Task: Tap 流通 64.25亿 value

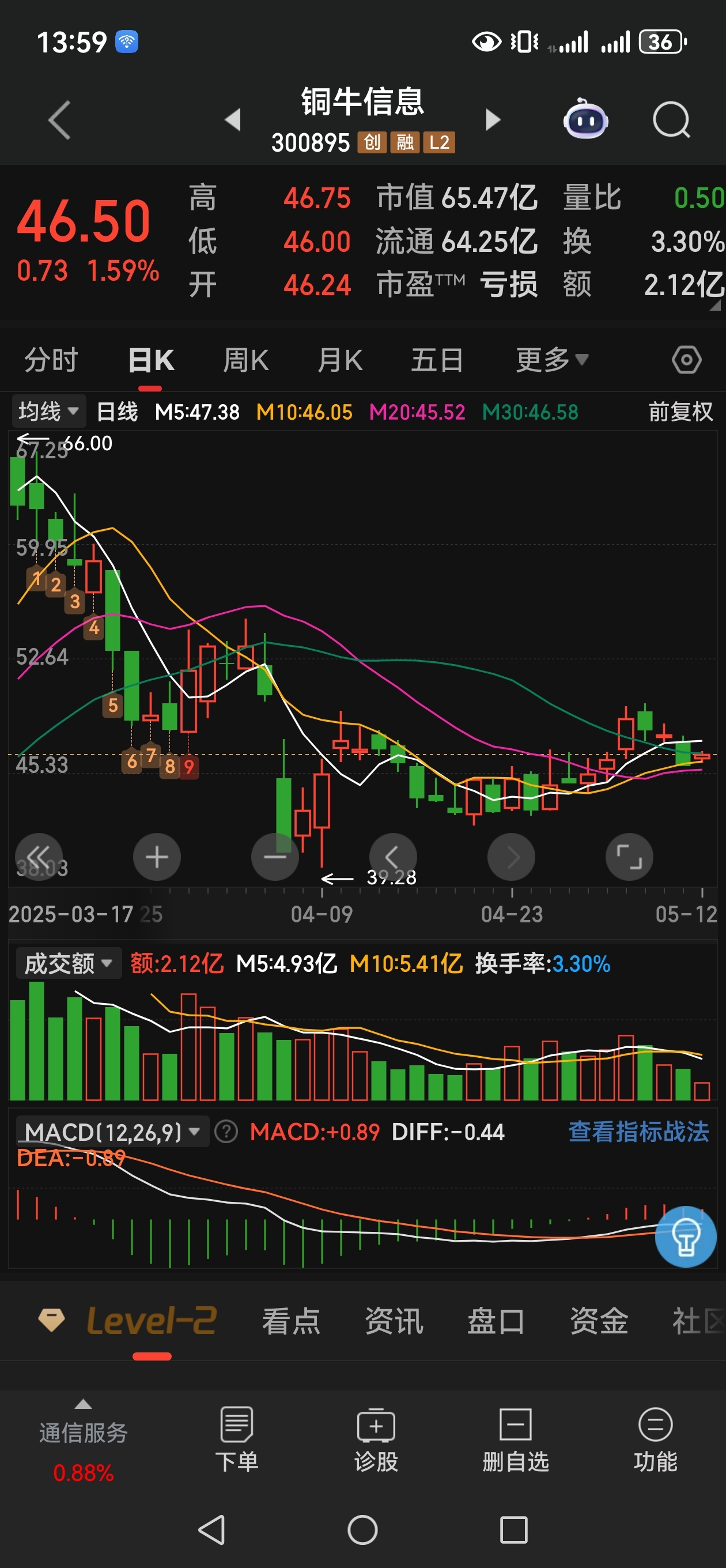Action: tap(457, 242)
